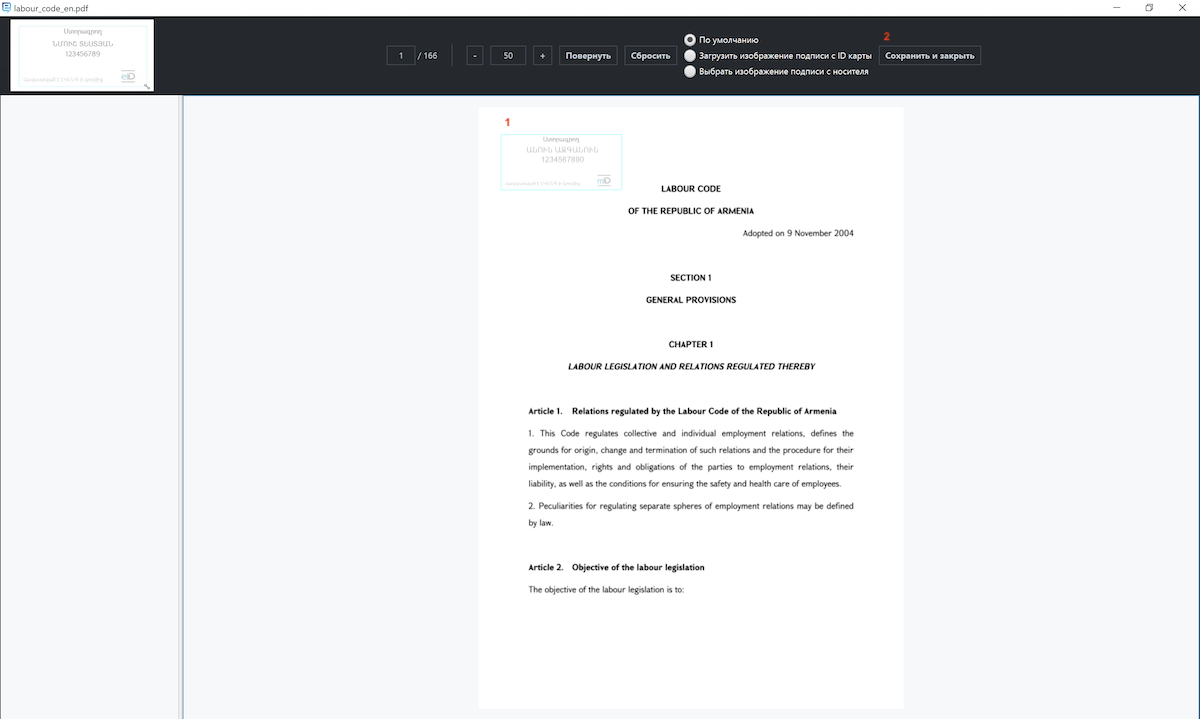Click the signature stamp placed on the page

tap(561, 161)
